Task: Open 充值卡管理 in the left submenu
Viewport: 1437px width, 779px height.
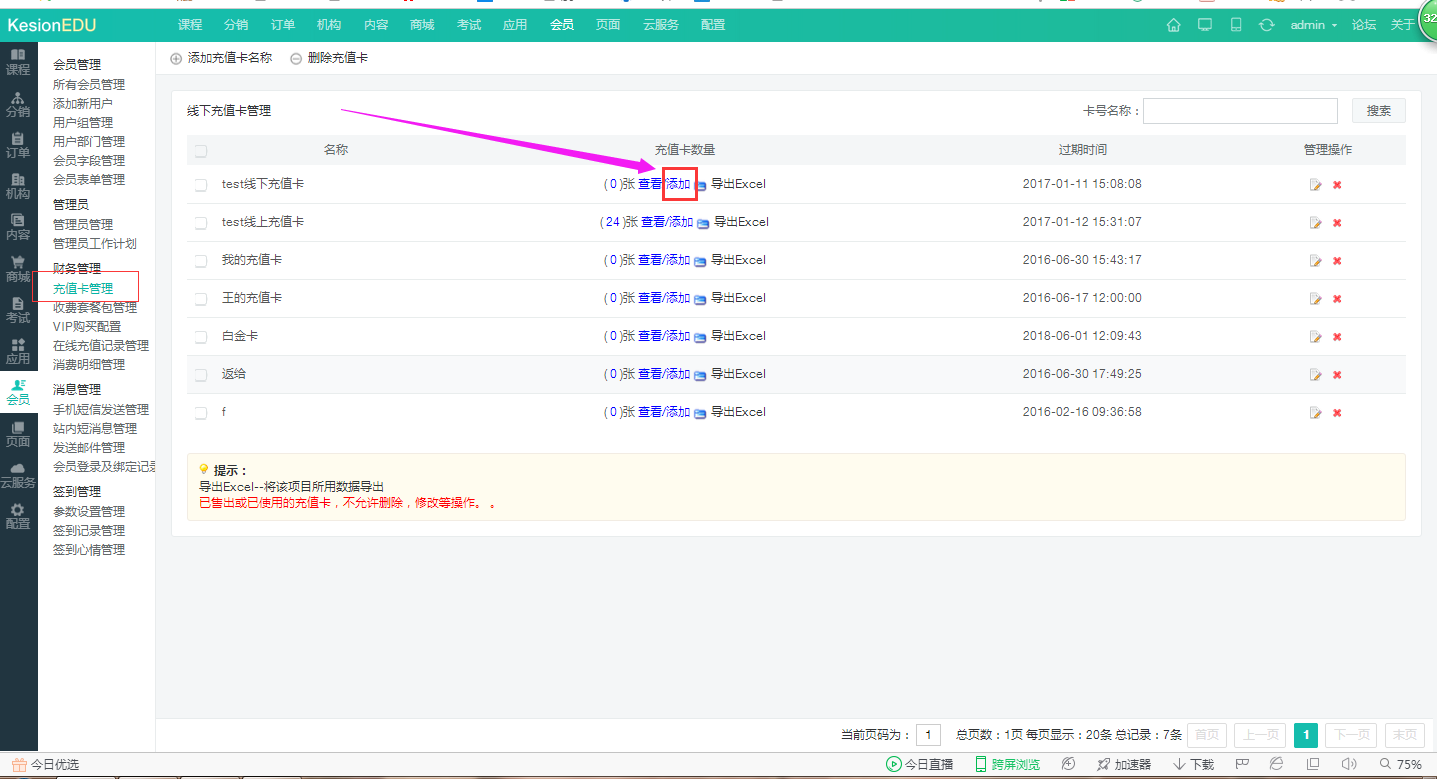Action: pyautogui.click(x=83, y=288)
